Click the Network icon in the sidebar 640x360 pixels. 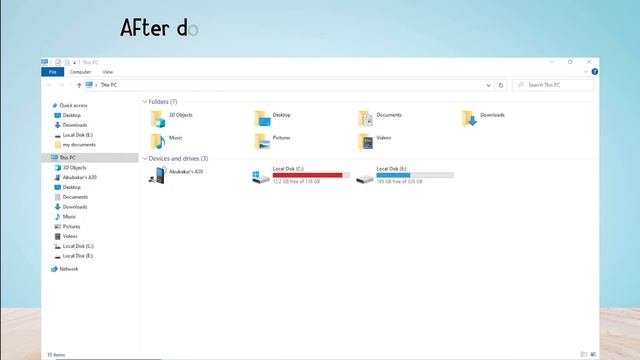coord(54,269)
